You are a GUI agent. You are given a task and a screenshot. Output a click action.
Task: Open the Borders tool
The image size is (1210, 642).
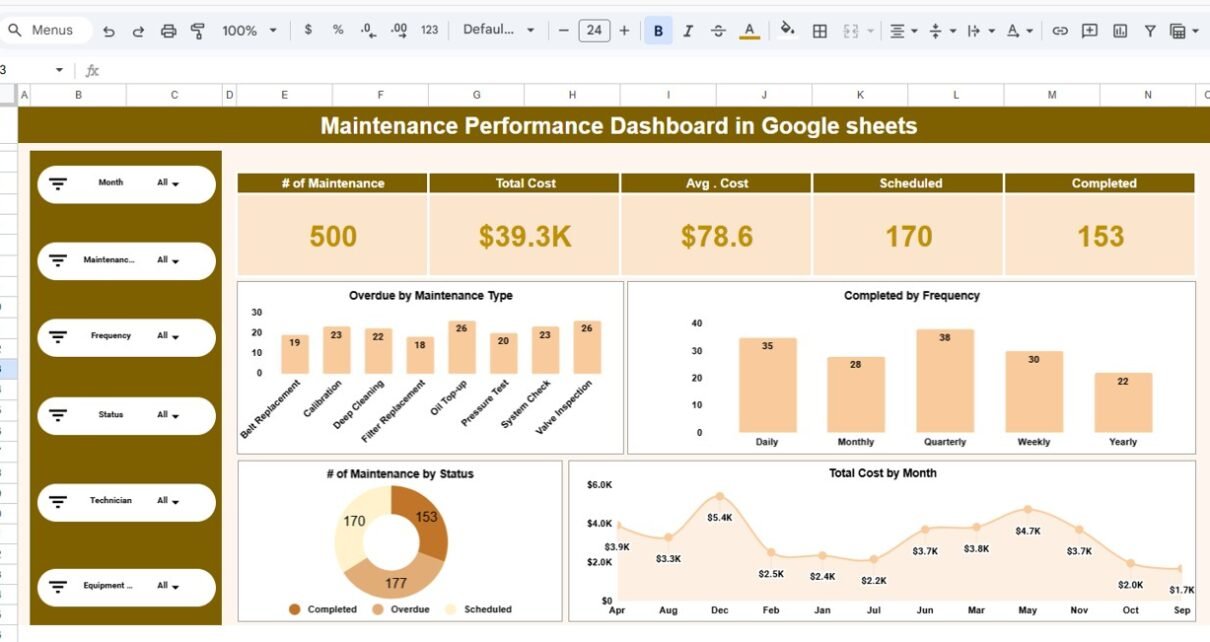820,31
